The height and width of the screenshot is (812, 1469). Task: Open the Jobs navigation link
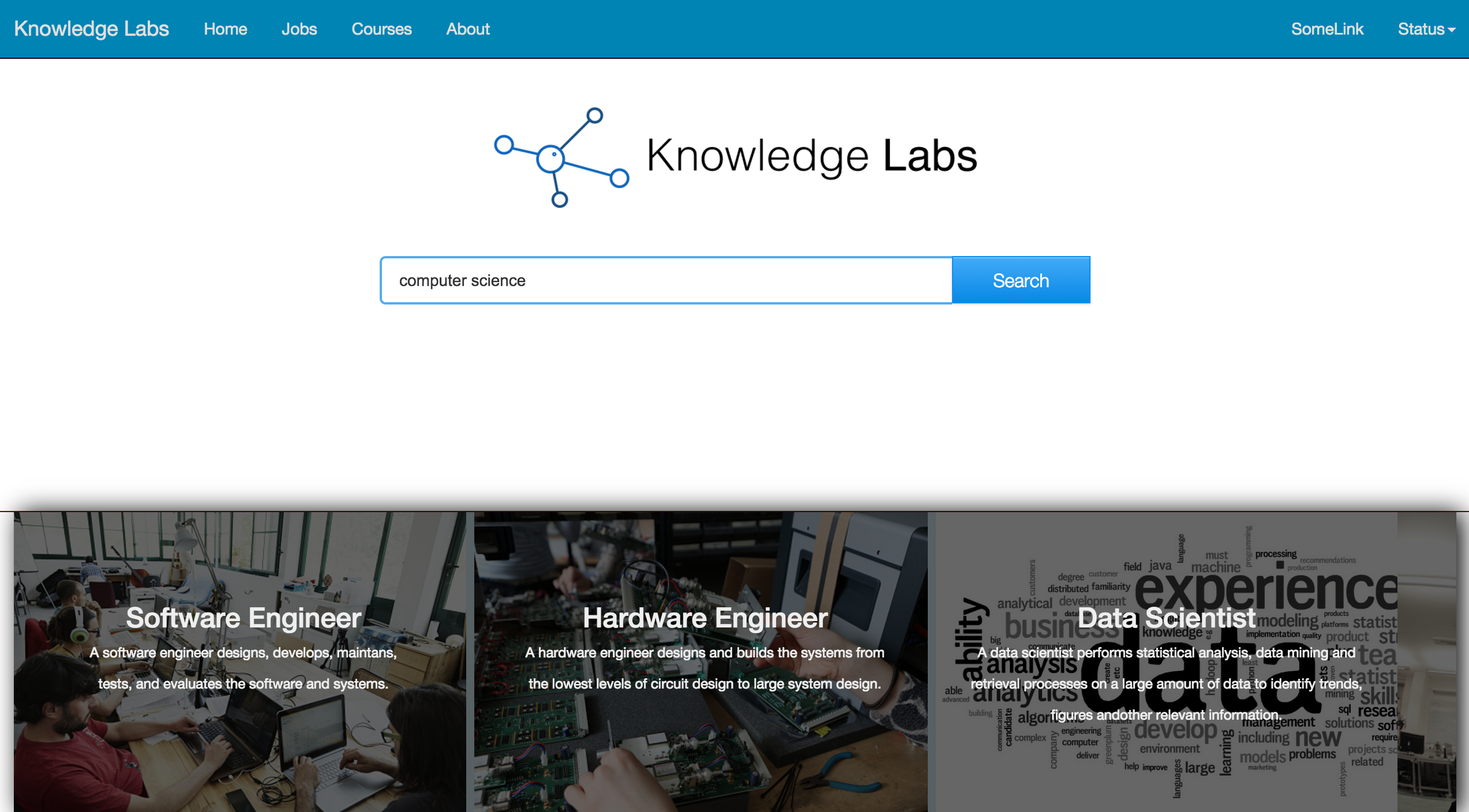299,29
